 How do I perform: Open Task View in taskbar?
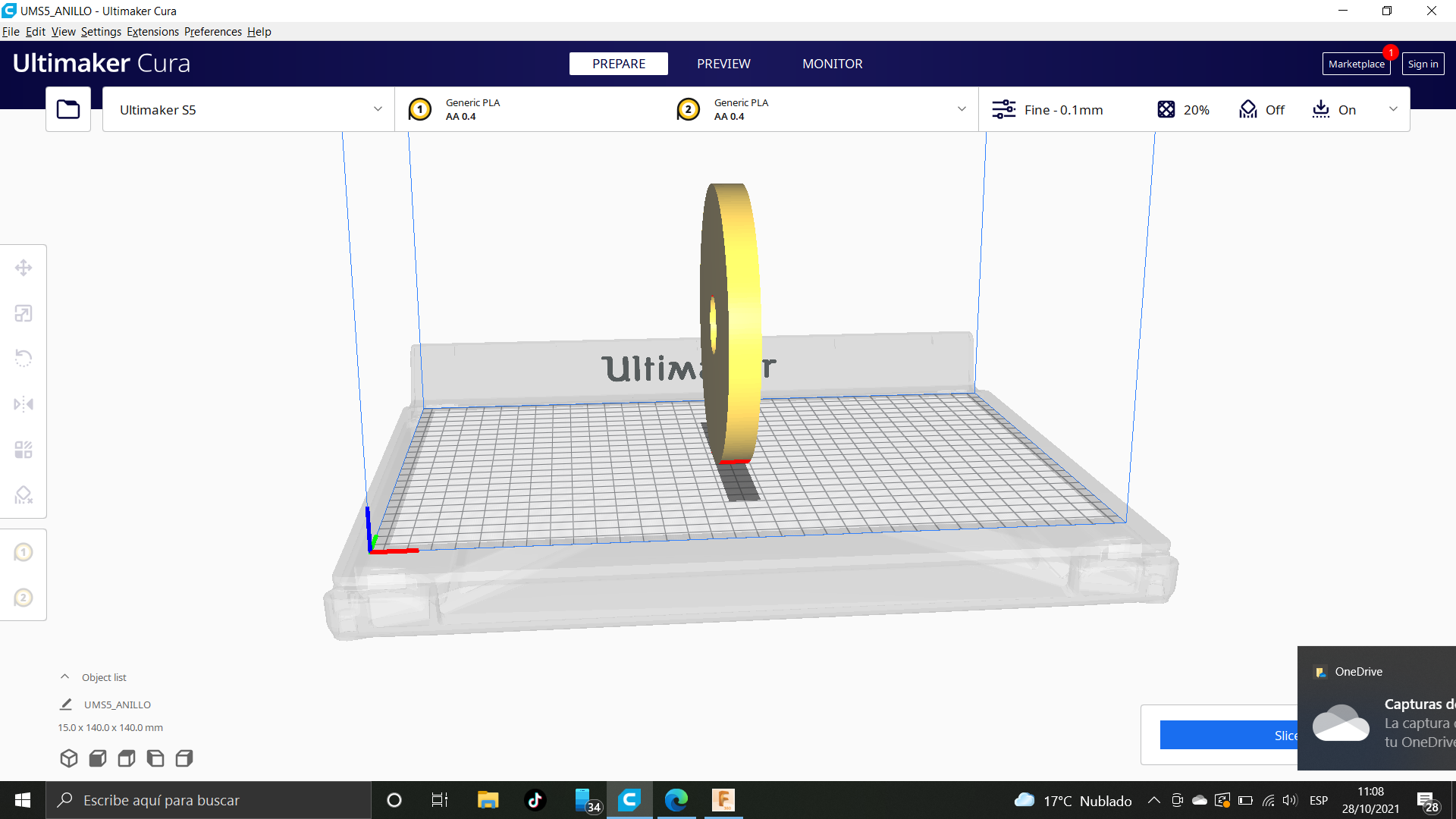pos(440,800)
